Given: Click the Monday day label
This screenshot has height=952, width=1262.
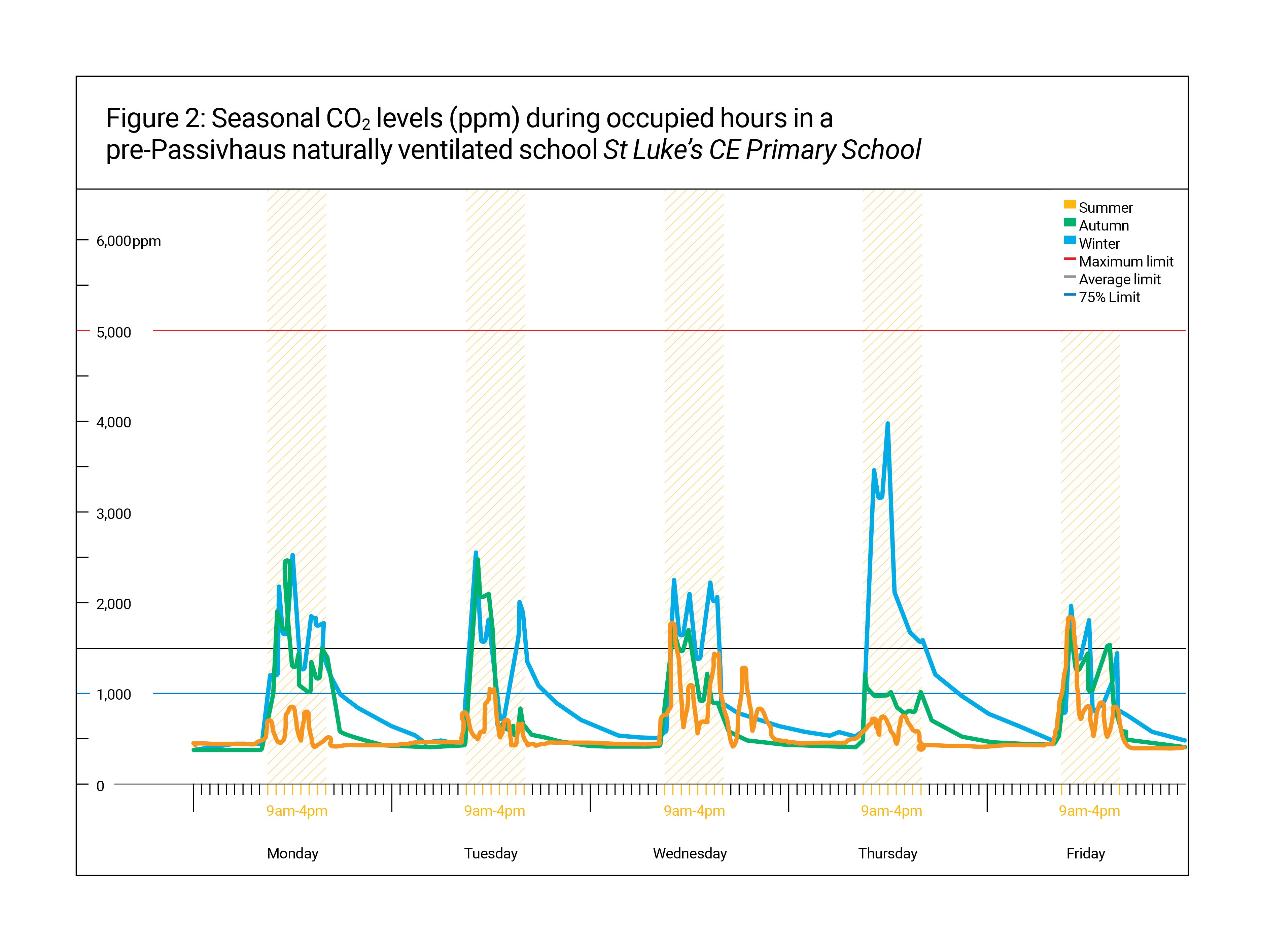Looking at the screenshot, I should pyautogui.click(x=293, y=853).
